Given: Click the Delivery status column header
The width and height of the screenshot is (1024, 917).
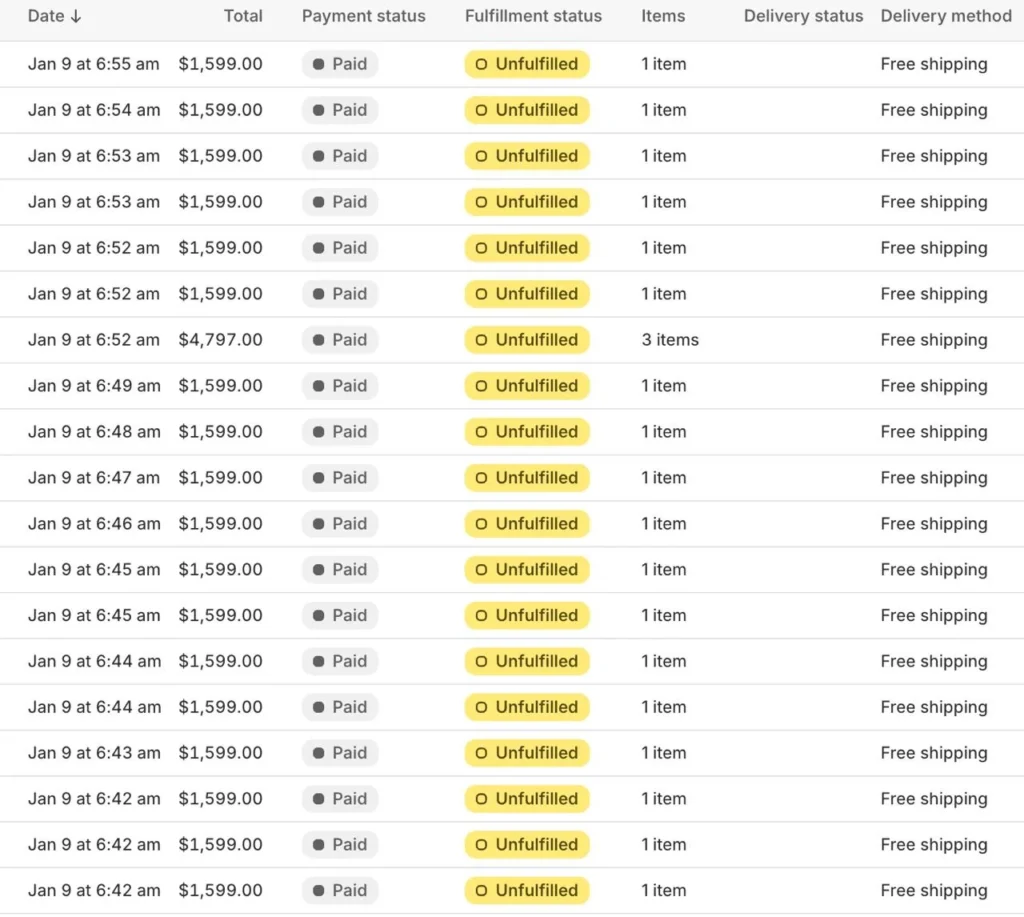Looking at the screenshot, I should [x=803, y=16].
